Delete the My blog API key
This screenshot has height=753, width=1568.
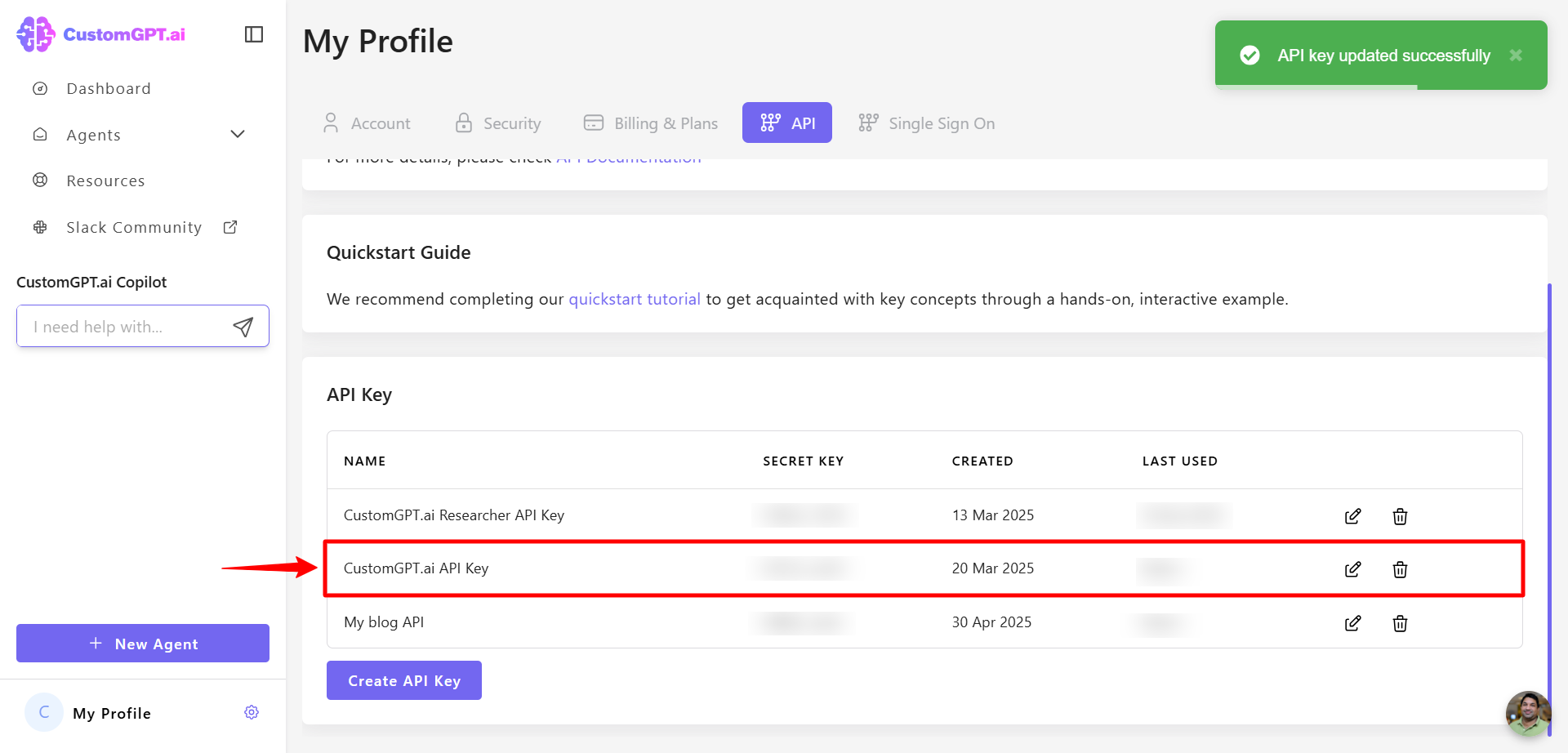(1400, 623)
